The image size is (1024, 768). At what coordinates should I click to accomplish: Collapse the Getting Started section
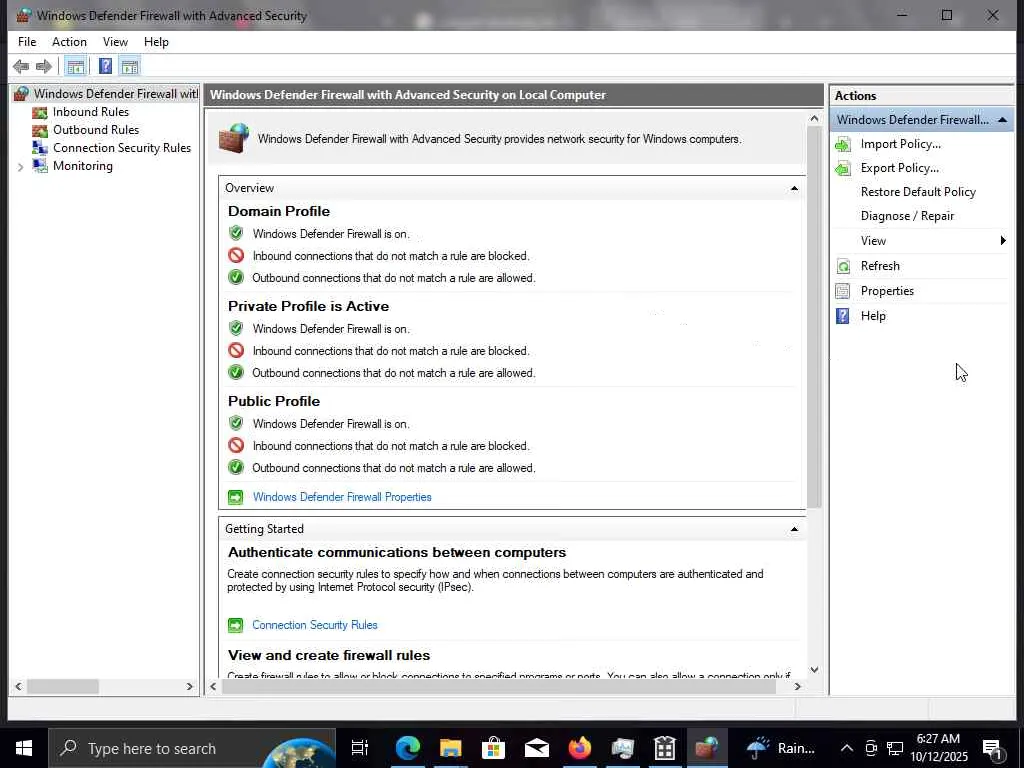(794, 529)
